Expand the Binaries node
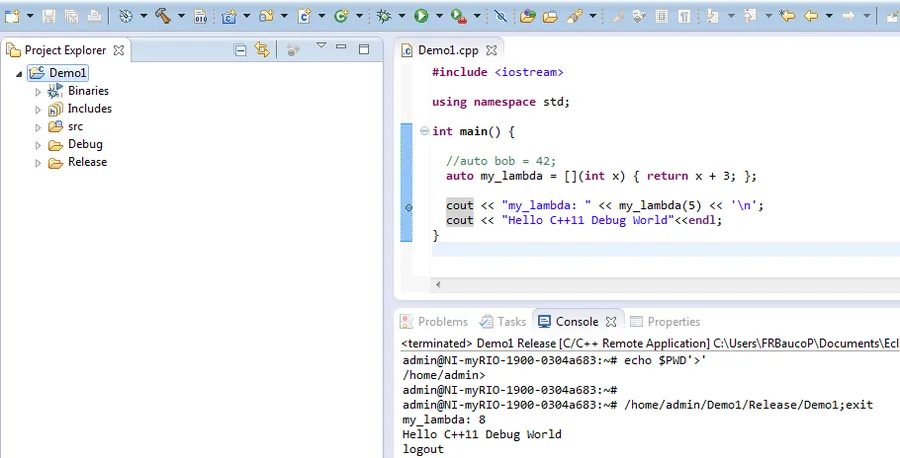Image resolution: width=900 pixels, height=458 pixels. coord(38,92)
